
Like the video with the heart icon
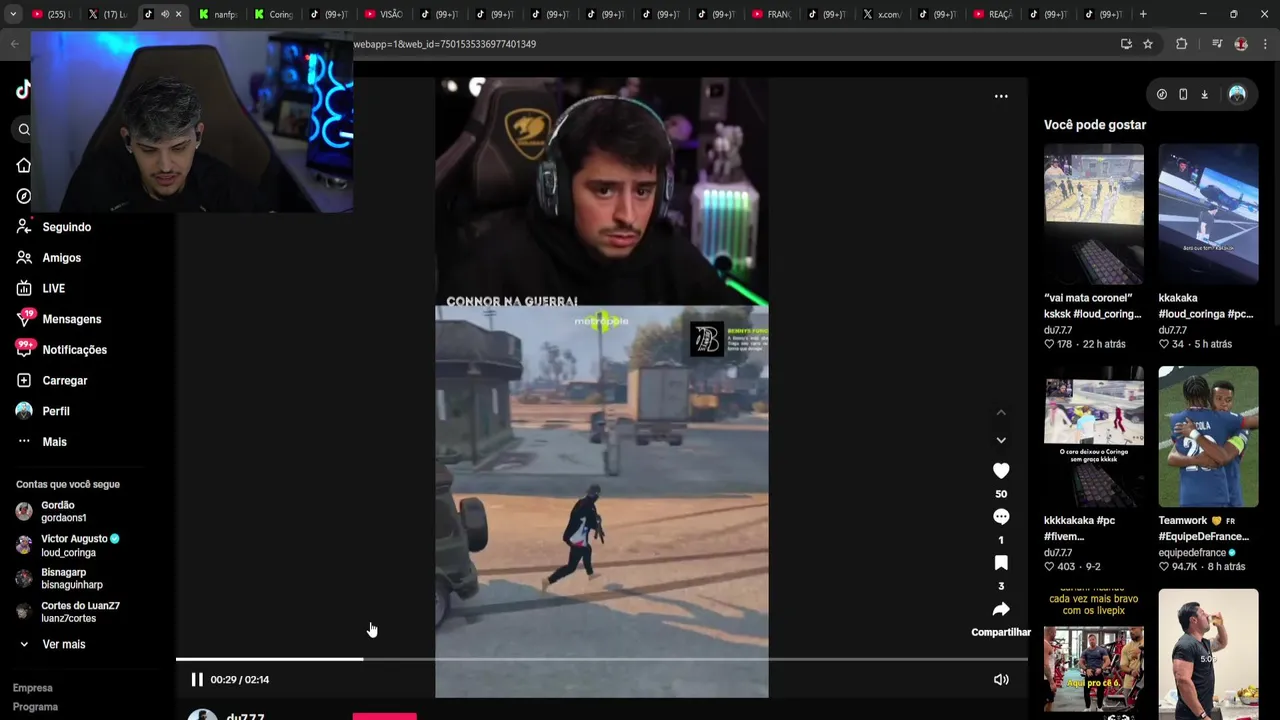pyautogui.click(x=1001, y=470)
